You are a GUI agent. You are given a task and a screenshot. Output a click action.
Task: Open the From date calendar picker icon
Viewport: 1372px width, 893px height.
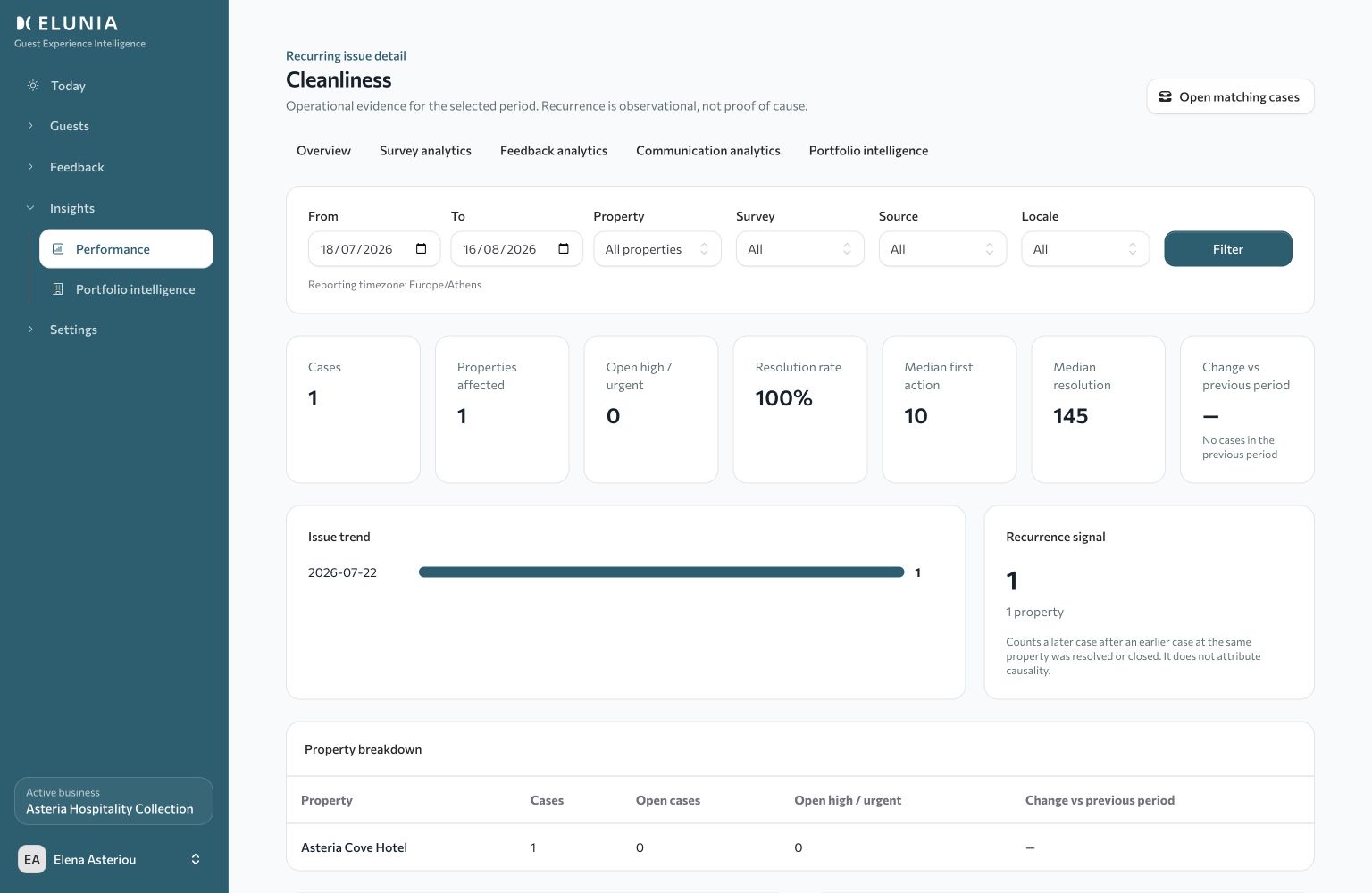click(x=422, y=249)
